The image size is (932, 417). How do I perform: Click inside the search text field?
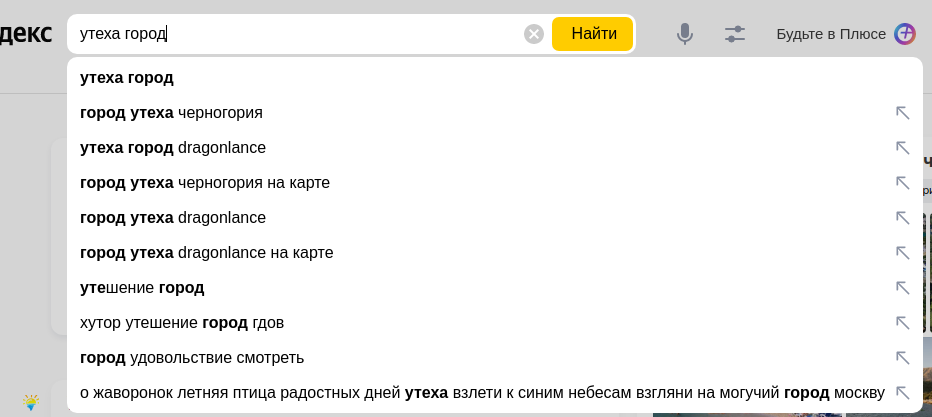(x=300, y=34)
